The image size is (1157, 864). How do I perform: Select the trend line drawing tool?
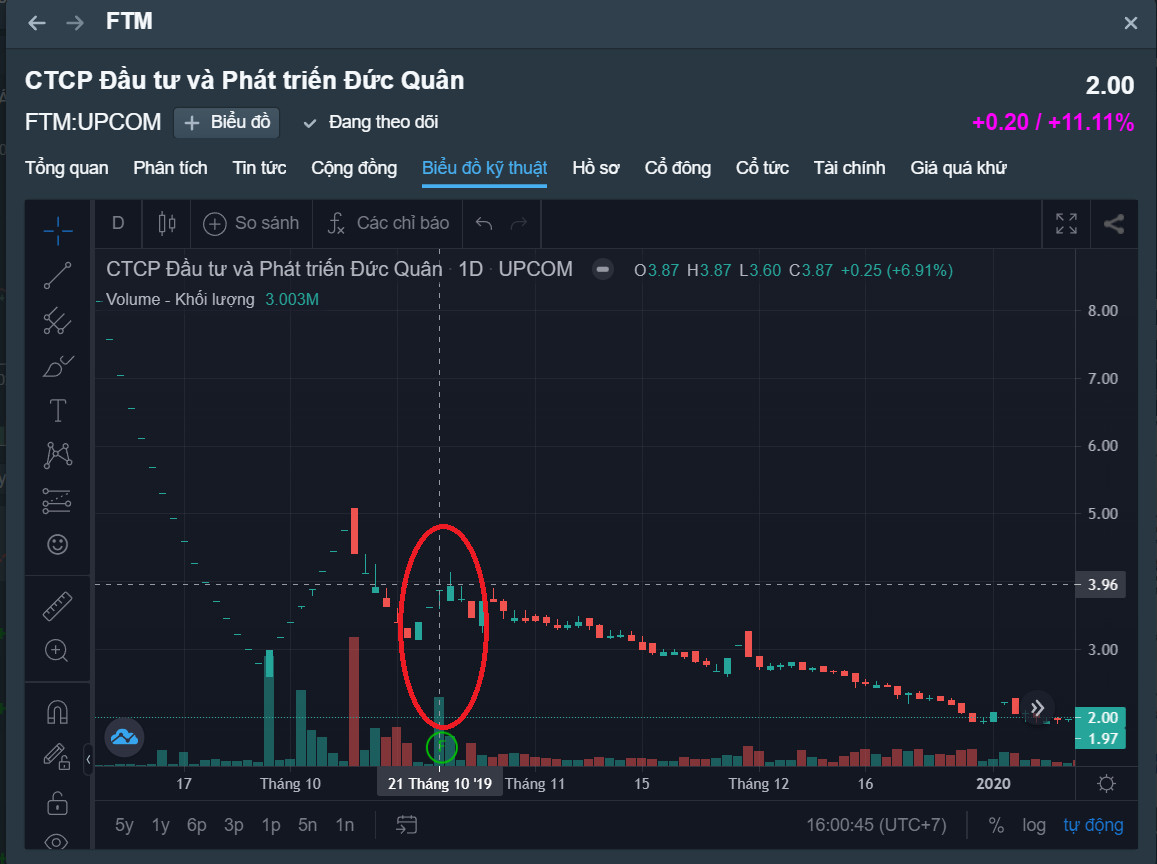pyautogui.click(x=58, y=275)
